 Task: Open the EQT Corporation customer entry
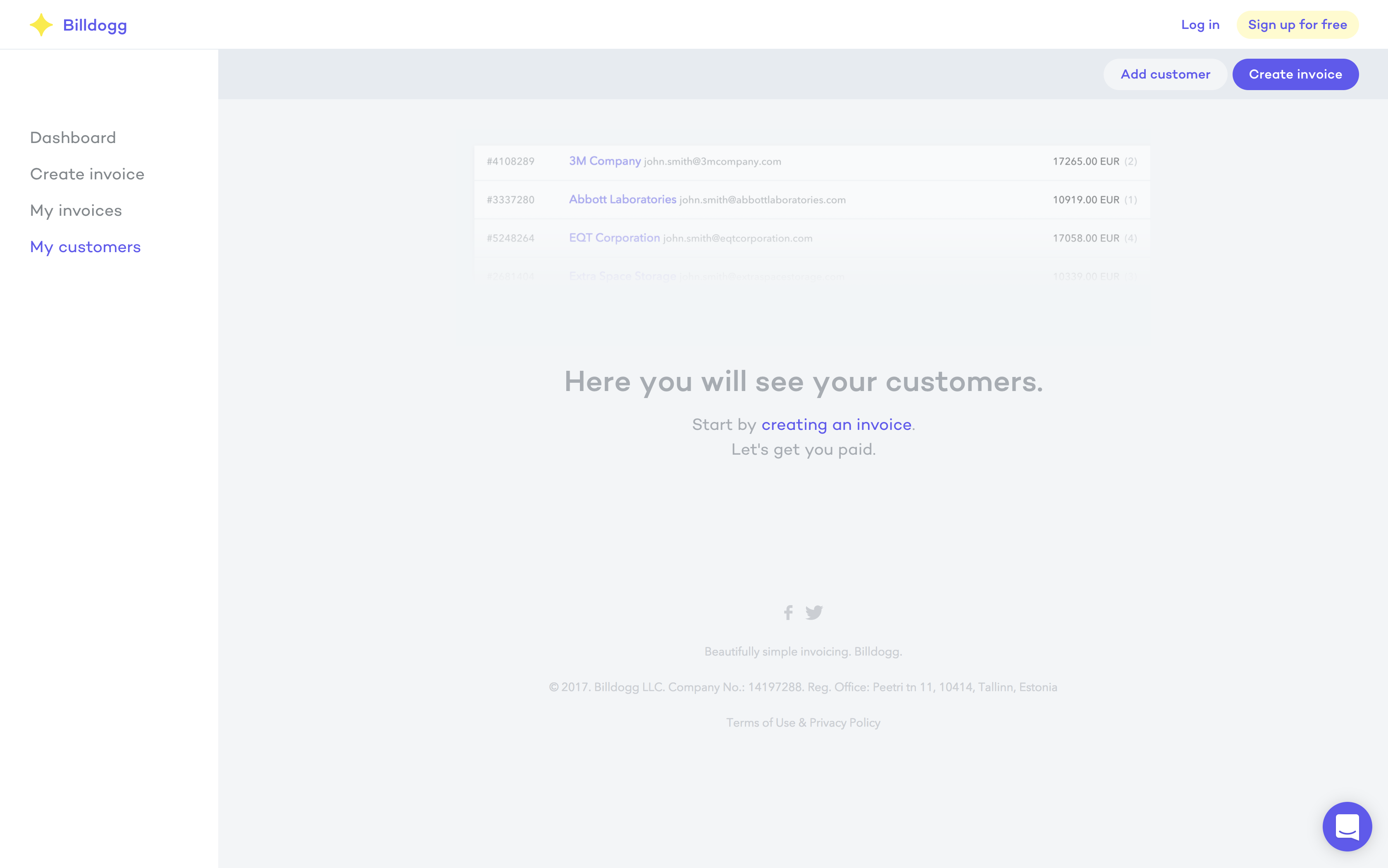tap(614, 238)
